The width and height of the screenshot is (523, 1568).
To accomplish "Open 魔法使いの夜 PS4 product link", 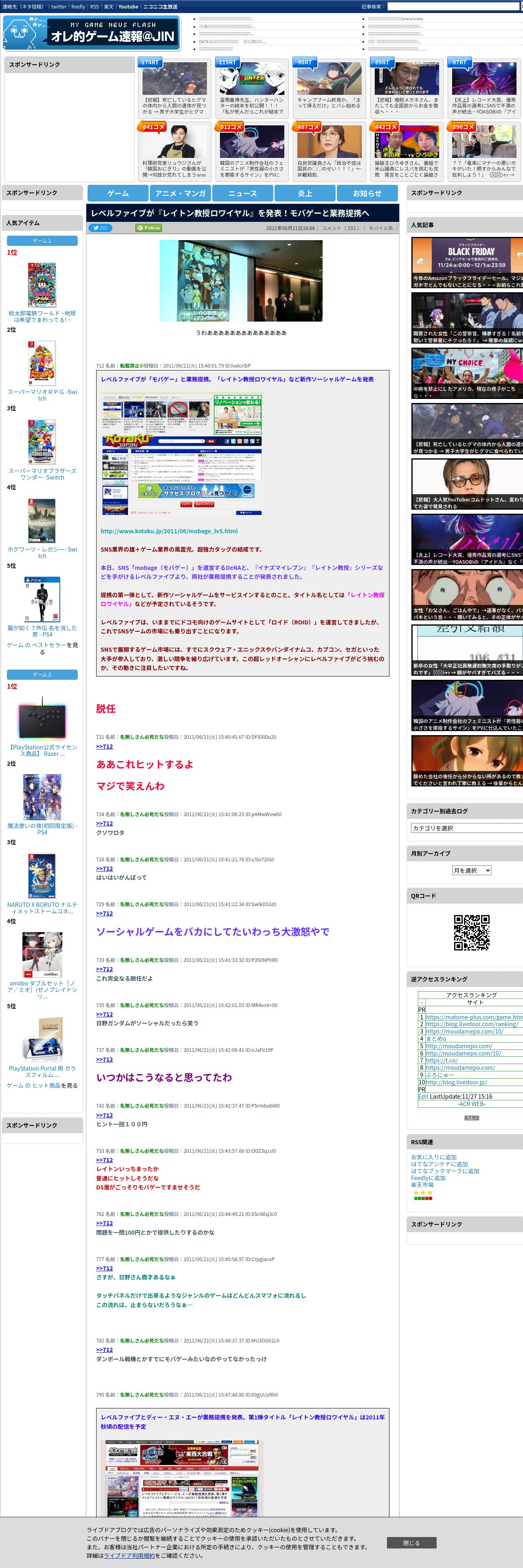I will point(42,829).
